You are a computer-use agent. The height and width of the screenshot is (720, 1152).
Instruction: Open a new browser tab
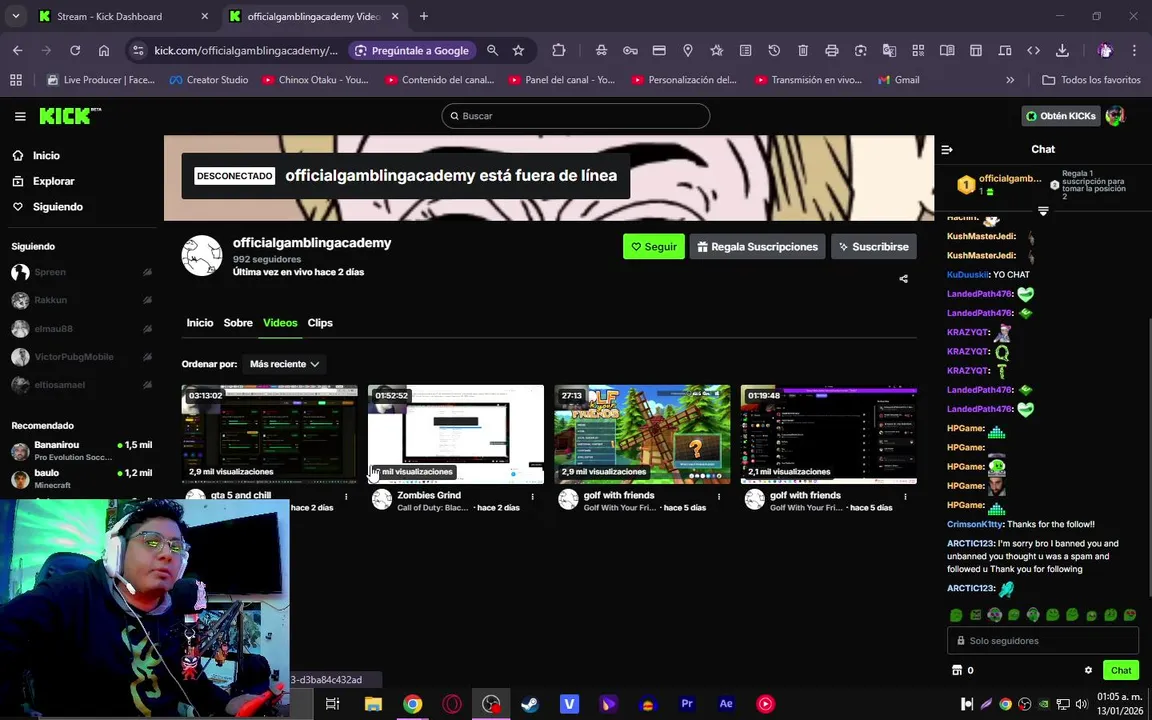coord(424,16)
